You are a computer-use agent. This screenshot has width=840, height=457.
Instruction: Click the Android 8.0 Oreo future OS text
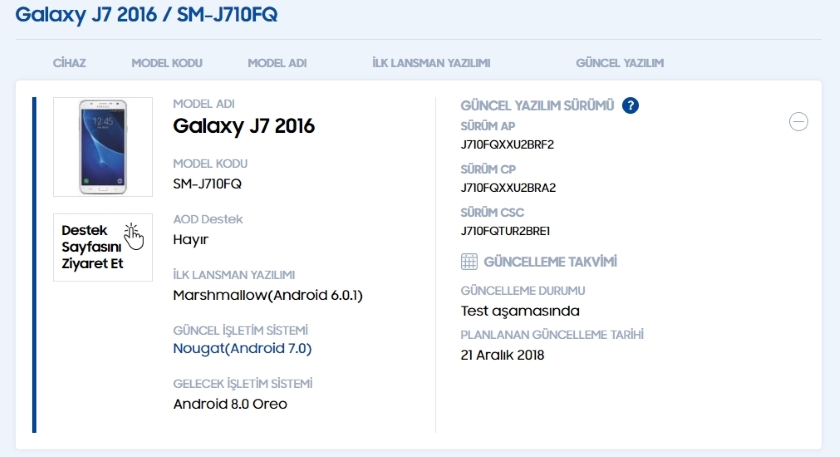[230, 404]
